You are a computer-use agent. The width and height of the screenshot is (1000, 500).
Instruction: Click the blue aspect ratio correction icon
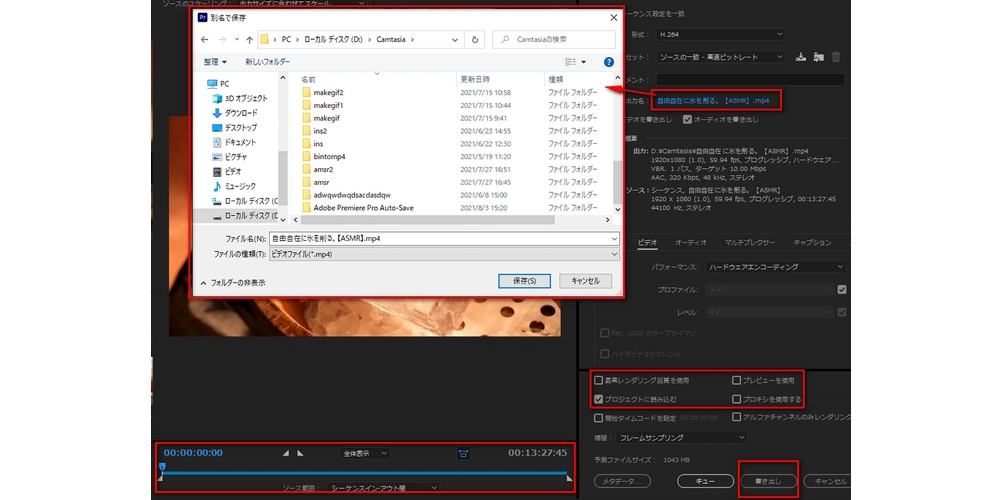[463, 453]
